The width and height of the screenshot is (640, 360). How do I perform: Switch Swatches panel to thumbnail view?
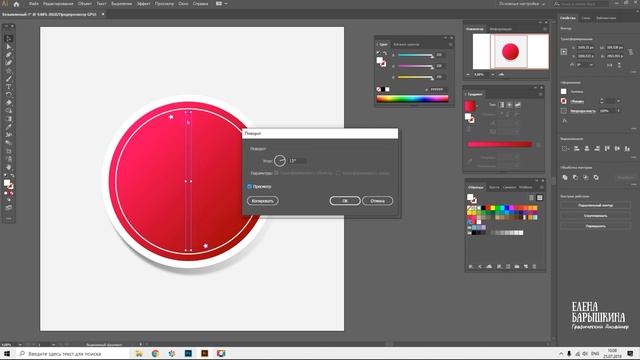coord(540,198)
